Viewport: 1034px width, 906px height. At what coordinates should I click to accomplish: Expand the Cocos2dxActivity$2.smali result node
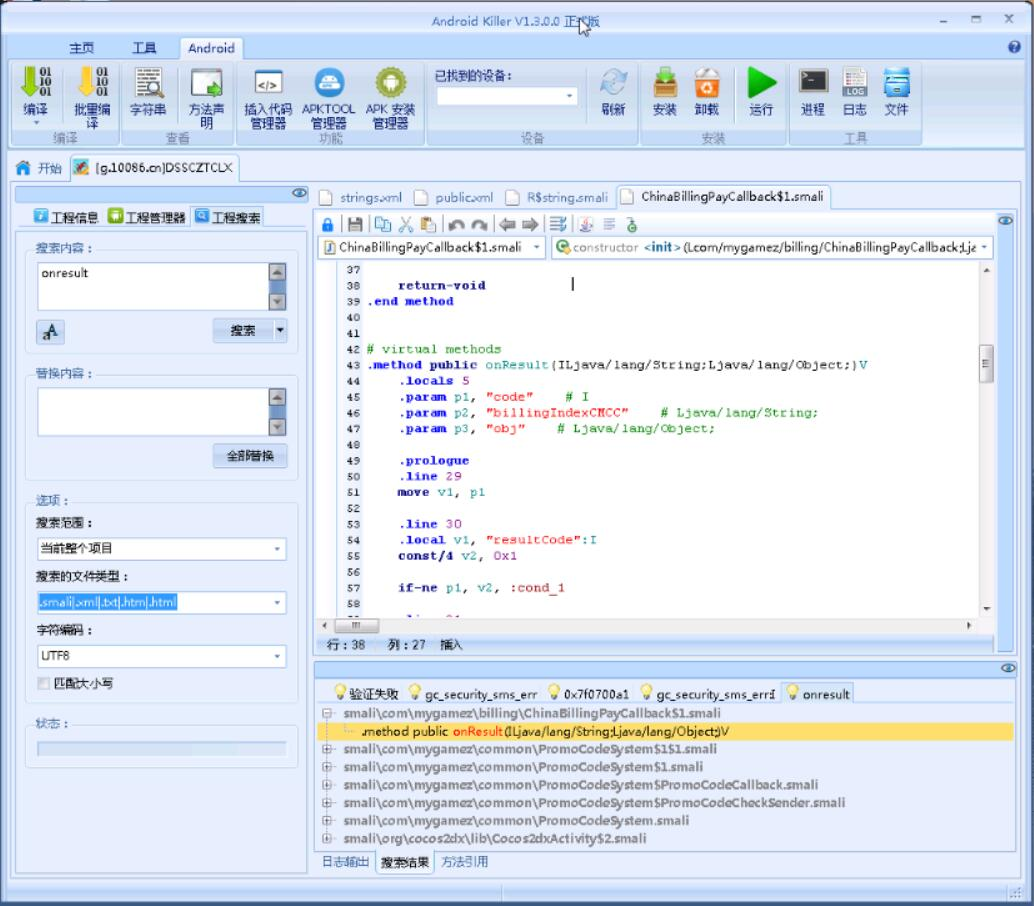pos(327,839)
